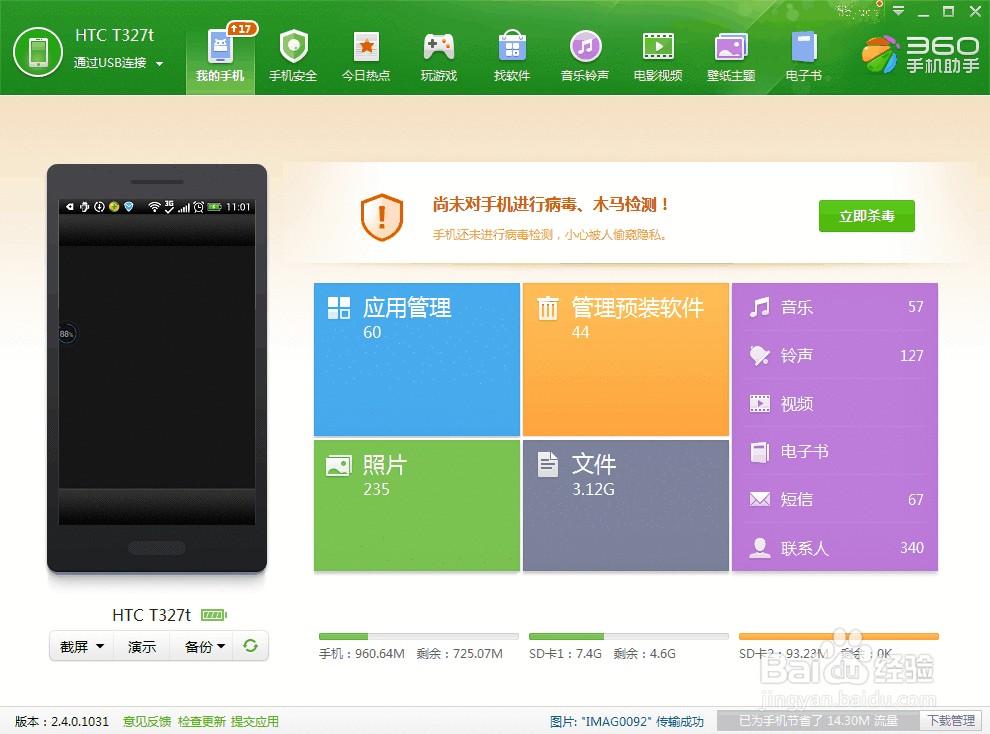990x734 pixels.
Task: 切换到手机安全标签页
Action: tap(293, 52)
